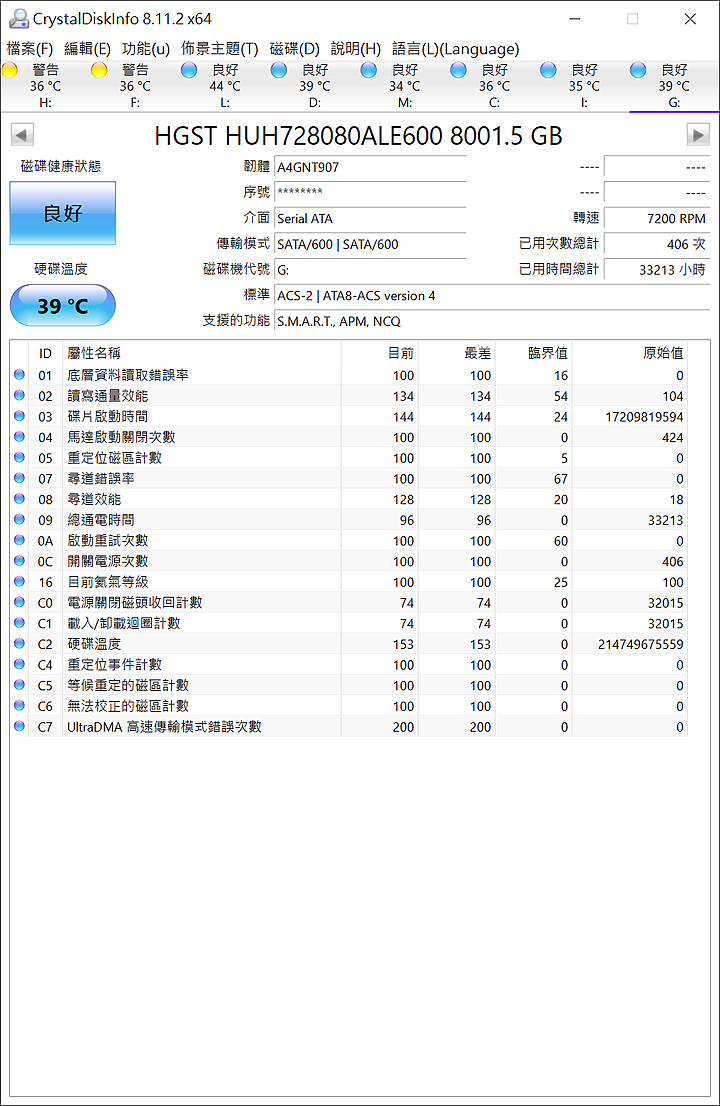This screenshot has width=720, height=1106.
Task: Switch to drive L: at 44 °C
Action: coord(224,86)
